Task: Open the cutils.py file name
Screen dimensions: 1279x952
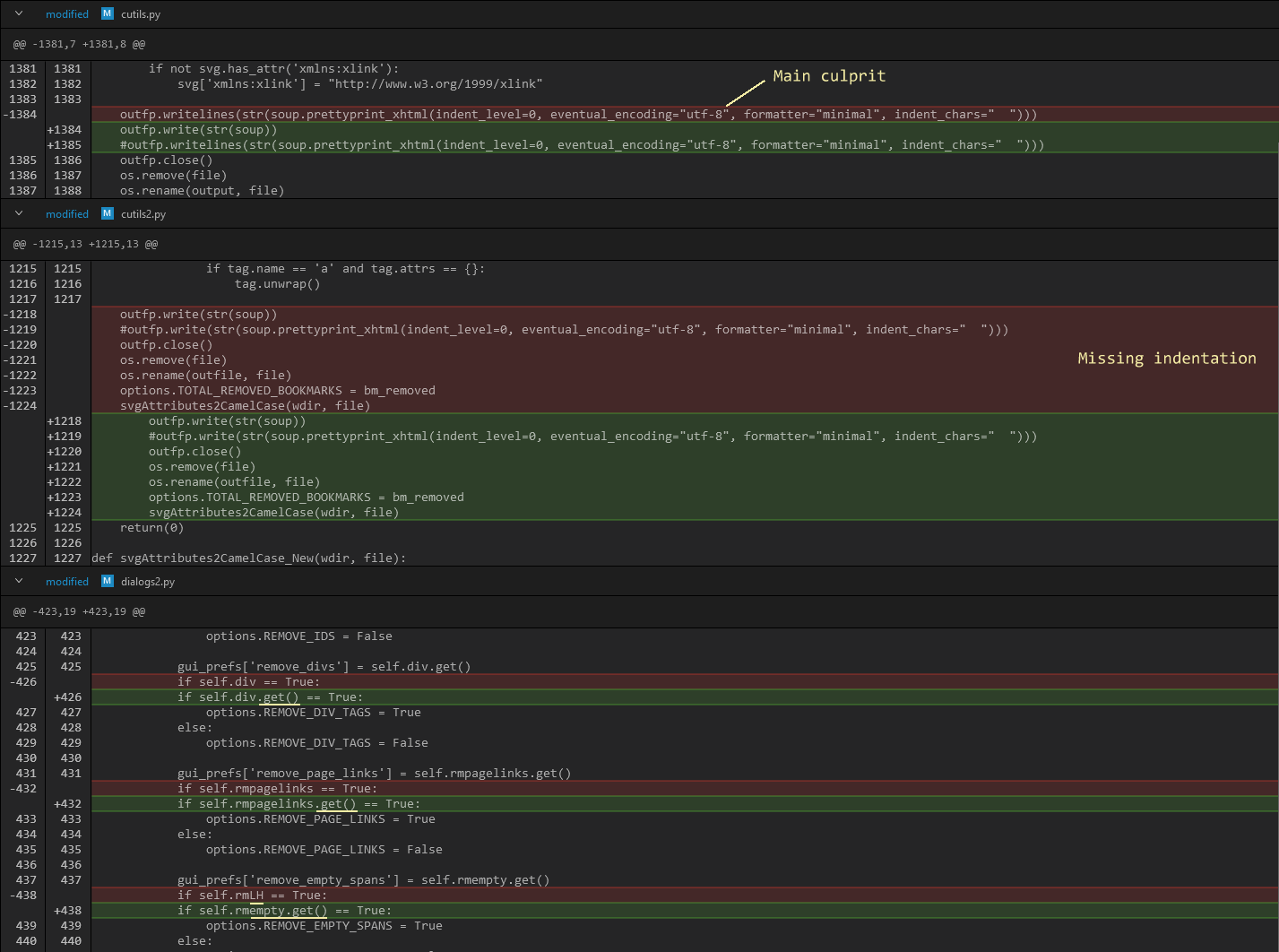Action: [141, 14]
